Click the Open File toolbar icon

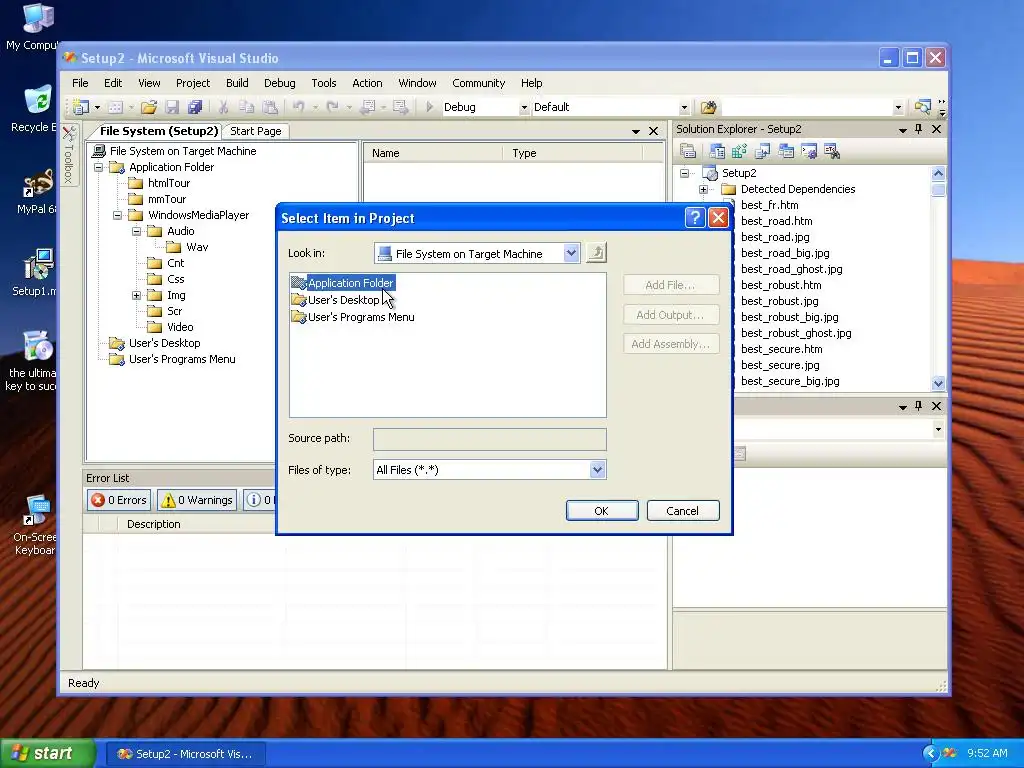pos(149,107)
